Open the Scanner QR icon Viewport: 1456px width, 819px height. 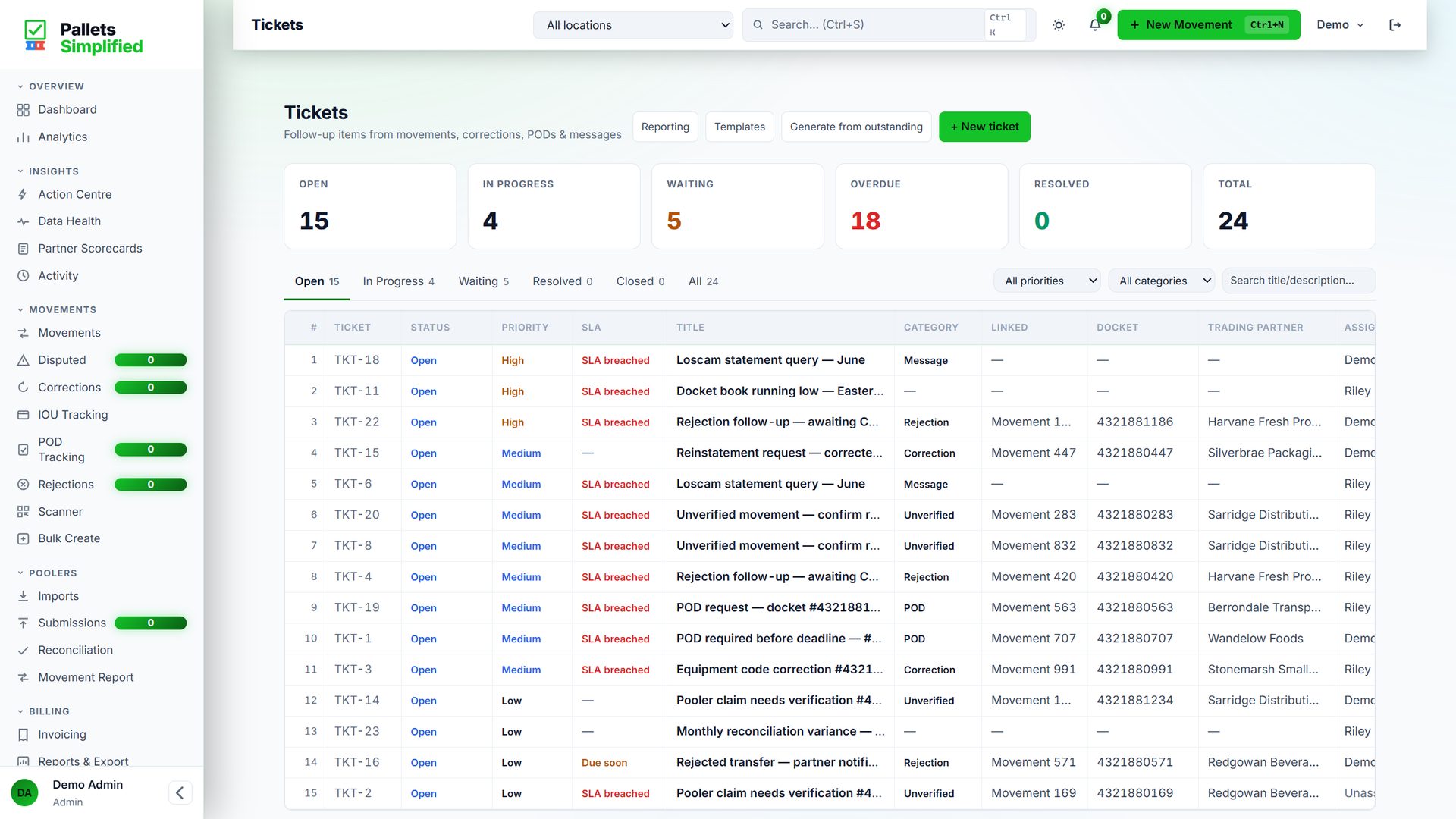tap(23, 512)
